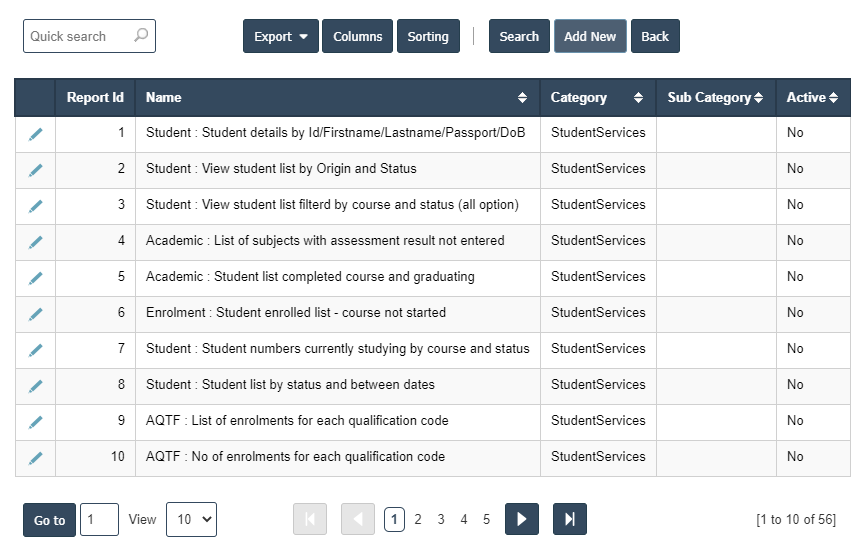Image resolution: width=864 pixels, height=550 pixels.
Task: Edit the Academic student list graduating report
Action: pyautogui.click(x=35, y=278)
